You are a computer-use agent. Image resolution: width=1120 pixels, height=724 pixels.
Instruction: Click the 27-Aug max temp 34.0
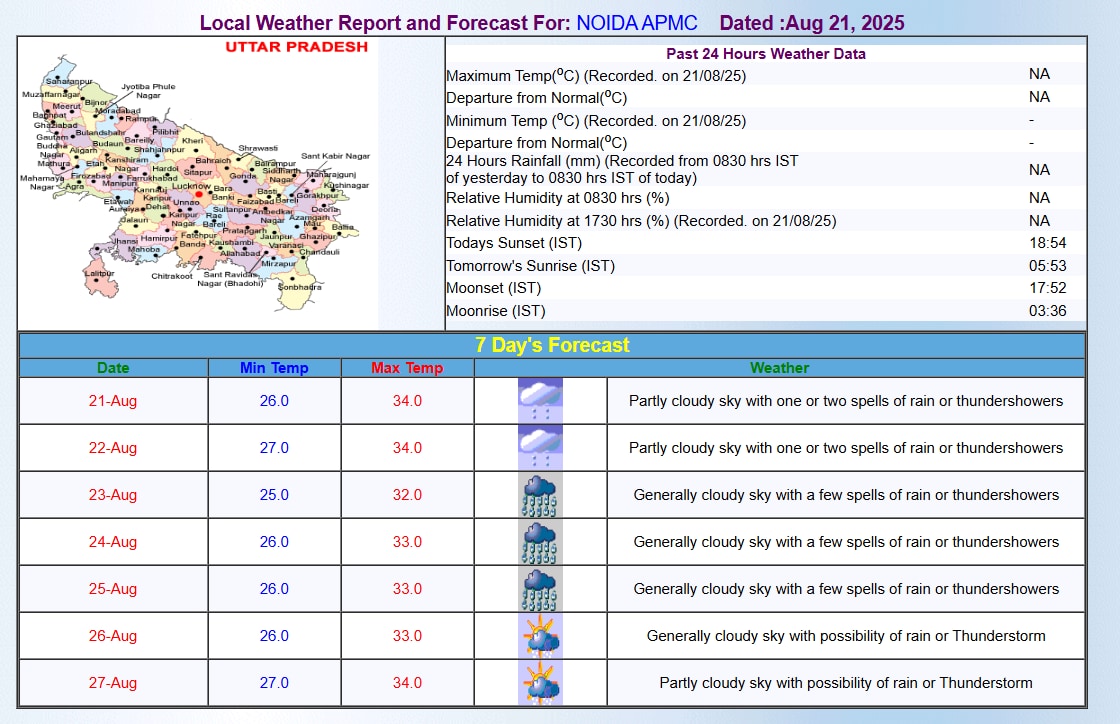pos(407,683)
